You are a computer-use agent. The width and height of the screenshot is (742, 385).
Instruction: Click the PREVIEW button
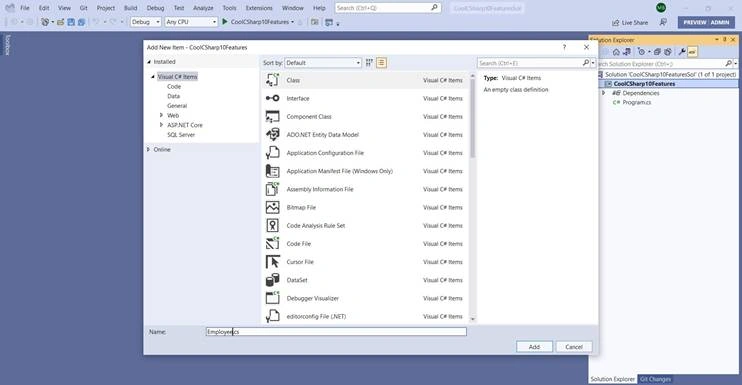[x=695, y=22]
